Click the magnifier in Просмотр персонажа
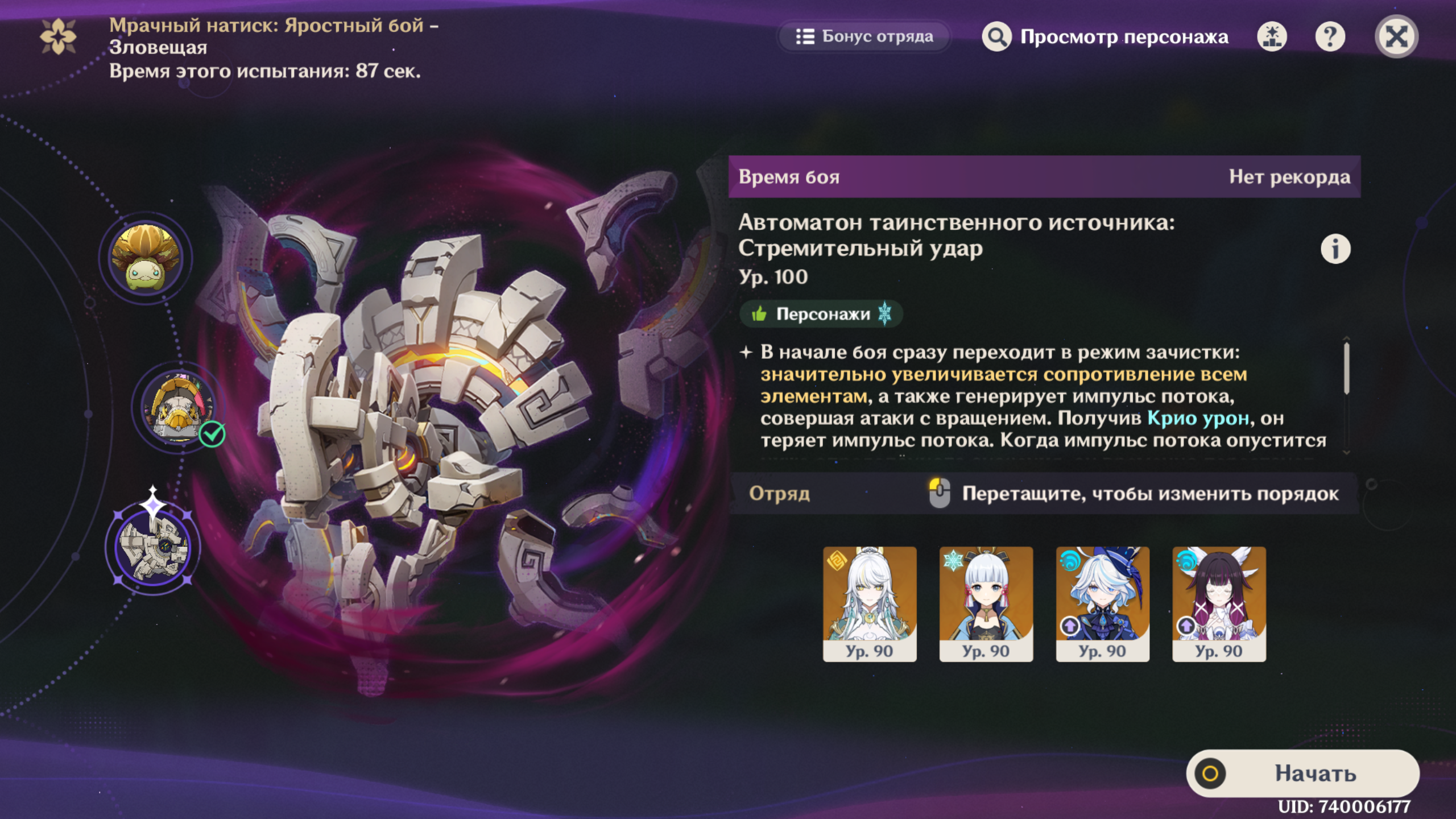This screenshot has height=819, width=1456. click(x=996, y=37)
